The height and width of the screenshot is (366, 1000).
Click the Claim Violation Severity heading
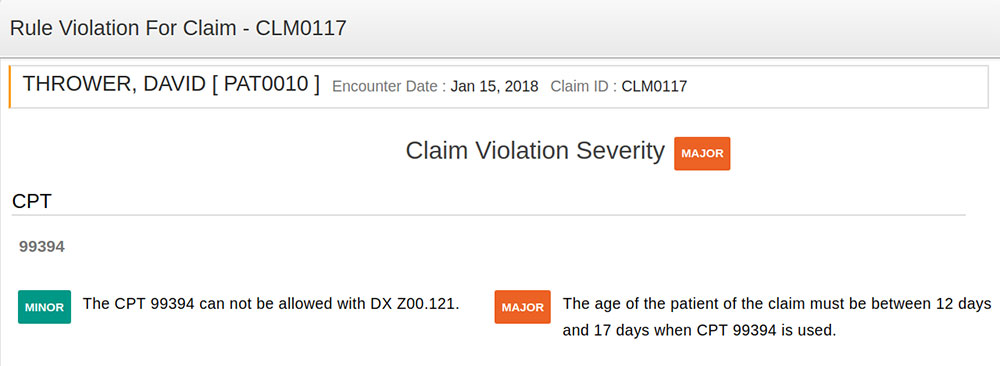click(x=535, y=151)
